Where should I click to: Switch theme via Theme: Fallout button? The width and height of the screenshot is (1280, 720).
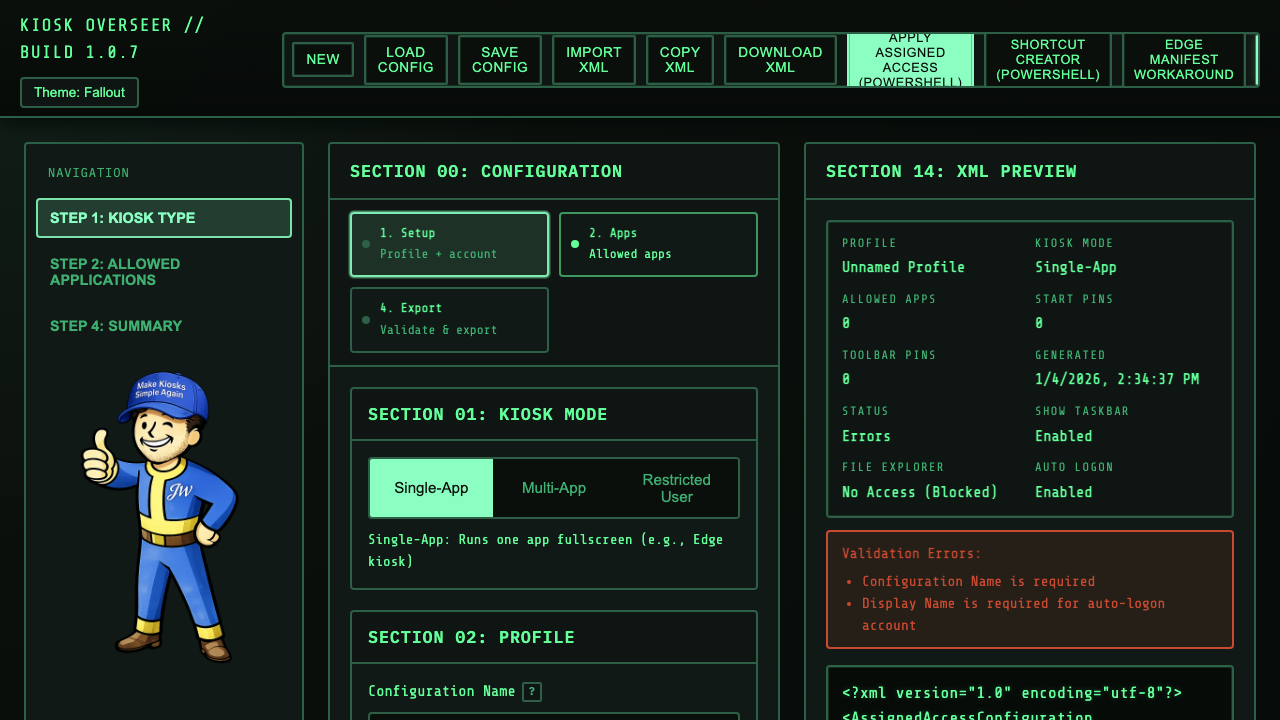(79, 92)
